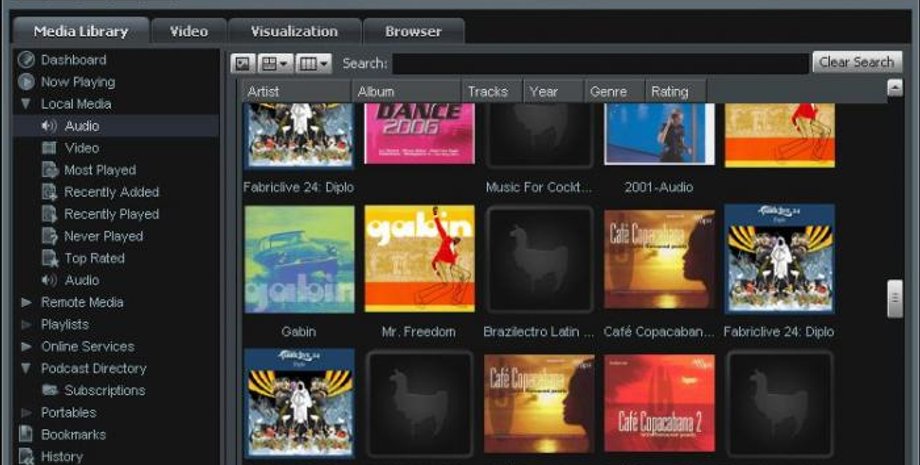The width and height of the screenshot is (920, 465).
Task: Collapse the Local Media tree node
Action: [x=25, y=104]
